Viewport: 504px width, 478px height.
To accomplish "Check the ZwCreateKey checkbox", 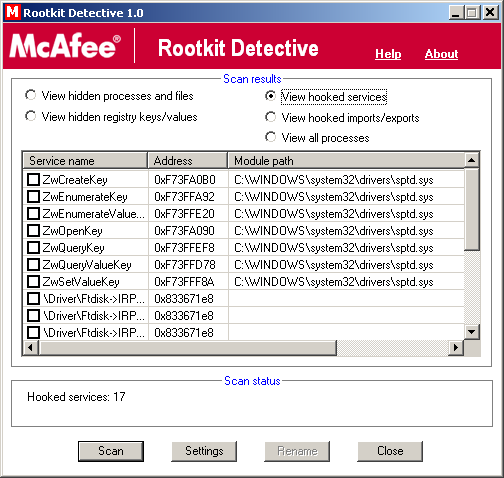I will 33,180.
